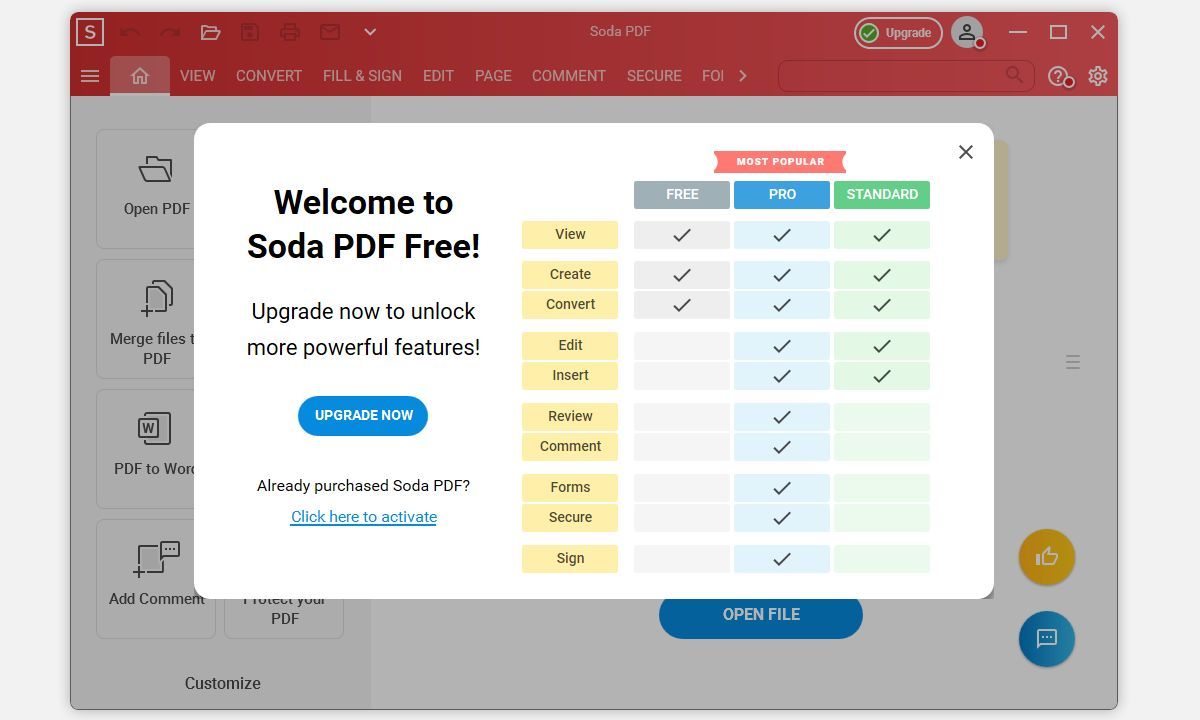This screenshot has width=1200, height=720.
Task: Reveal more ribbon tabs with the right arrow
Action: point(742,75)
